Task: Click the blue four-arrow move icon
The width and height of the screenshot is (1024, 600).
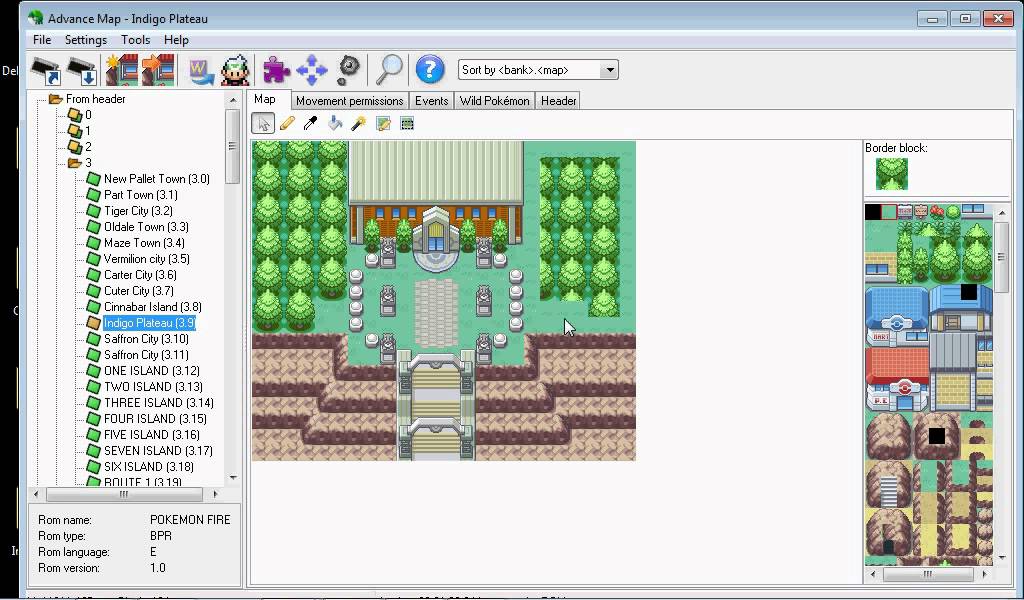Action: 312,70
